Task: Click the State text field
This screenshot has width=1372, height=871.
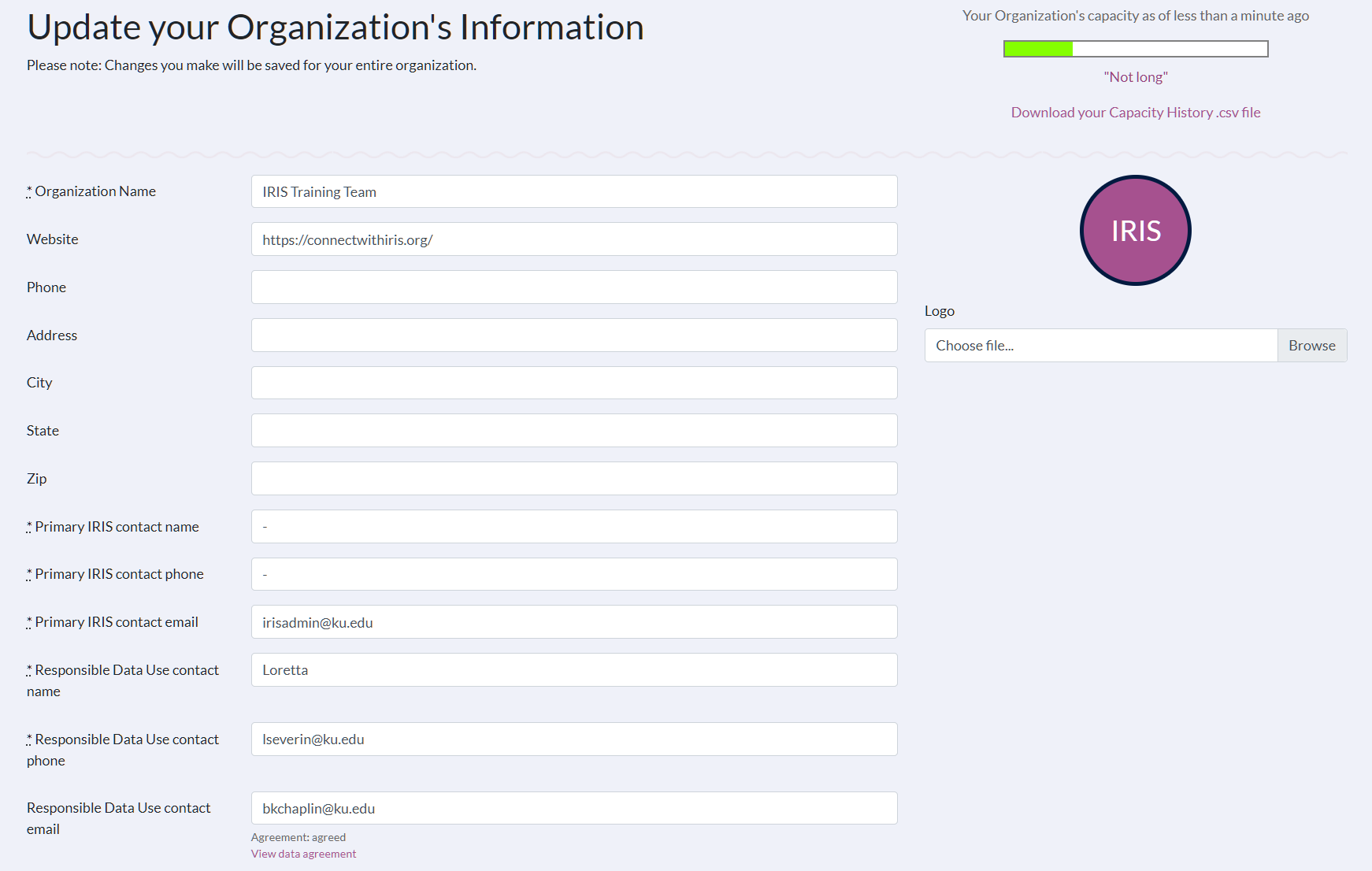Action: (x=573, y=431)
